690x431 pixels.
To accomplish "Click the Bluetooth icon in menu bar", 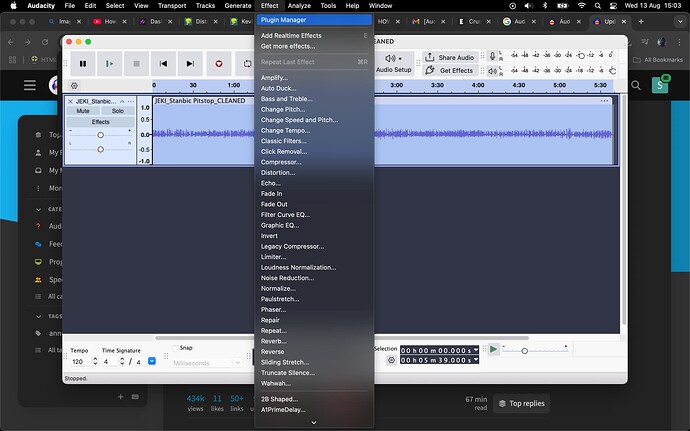I will coord(545,6).
